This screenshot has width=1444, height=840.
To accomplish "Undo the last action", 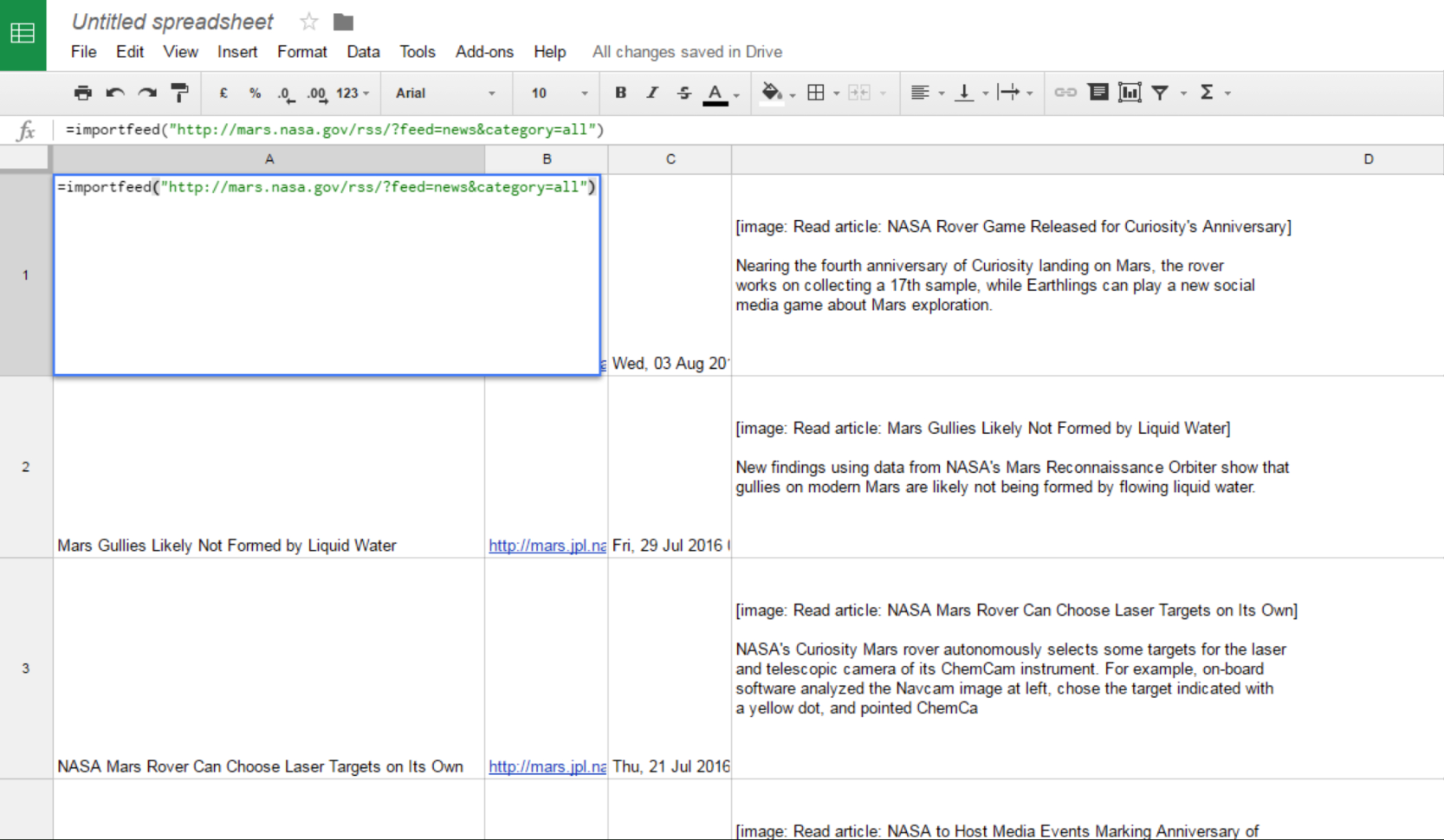I will tap(115, 93).
